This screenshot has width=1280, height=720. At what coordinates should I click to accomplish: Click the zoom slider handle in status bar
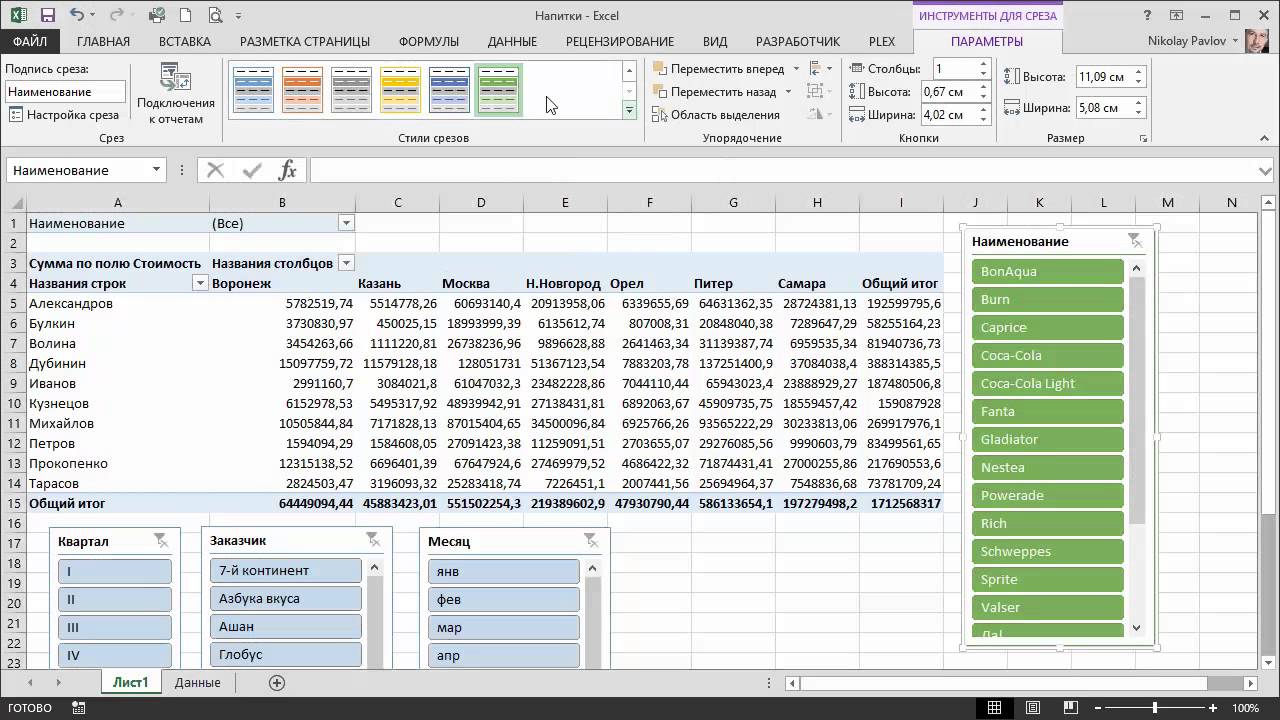click(x=1155, y=708)
